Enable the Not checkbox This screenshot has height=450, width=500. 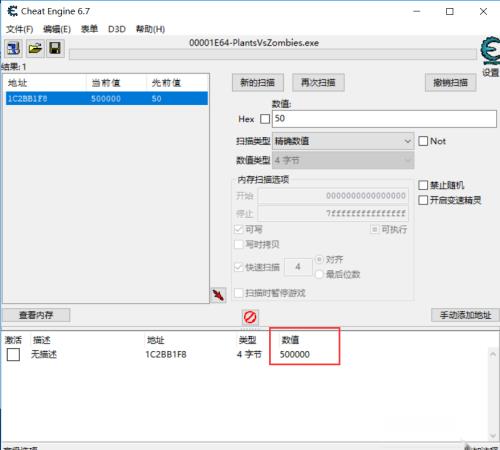[x=423, y=141]
